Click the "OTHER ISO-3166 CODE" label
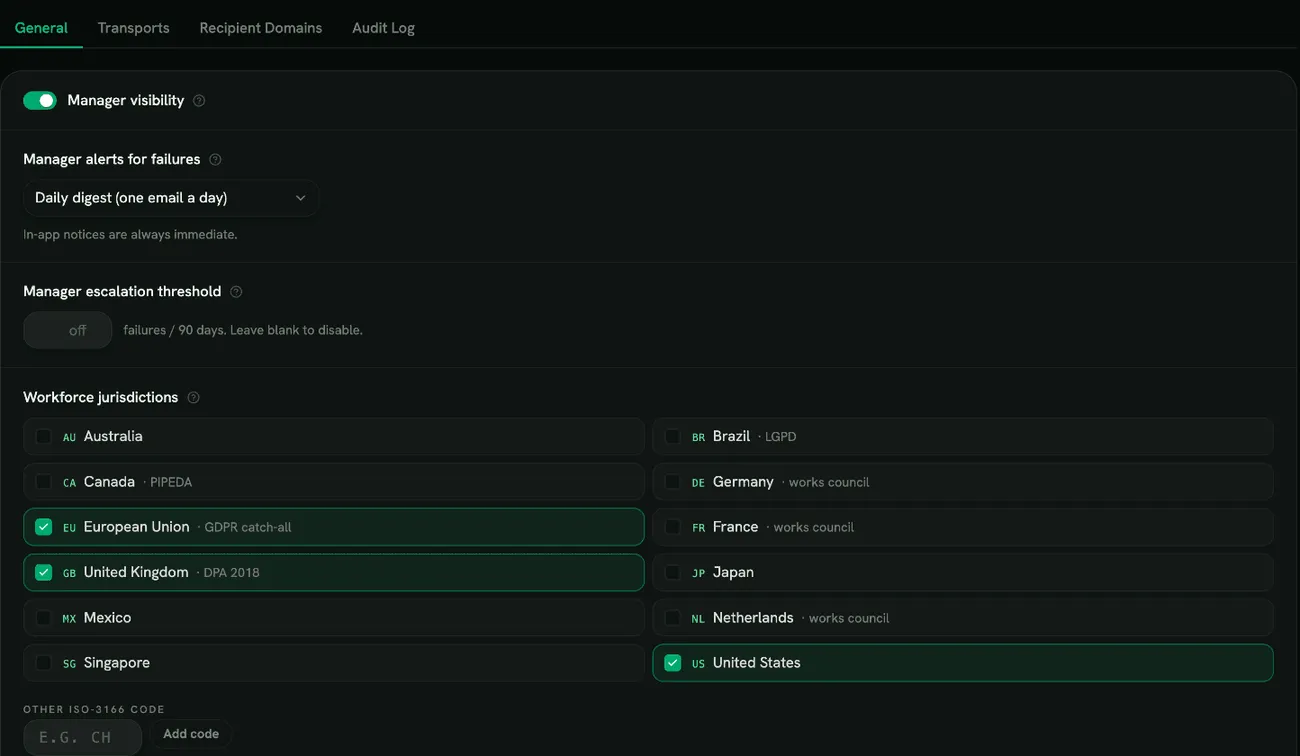 tap(94, 709)
